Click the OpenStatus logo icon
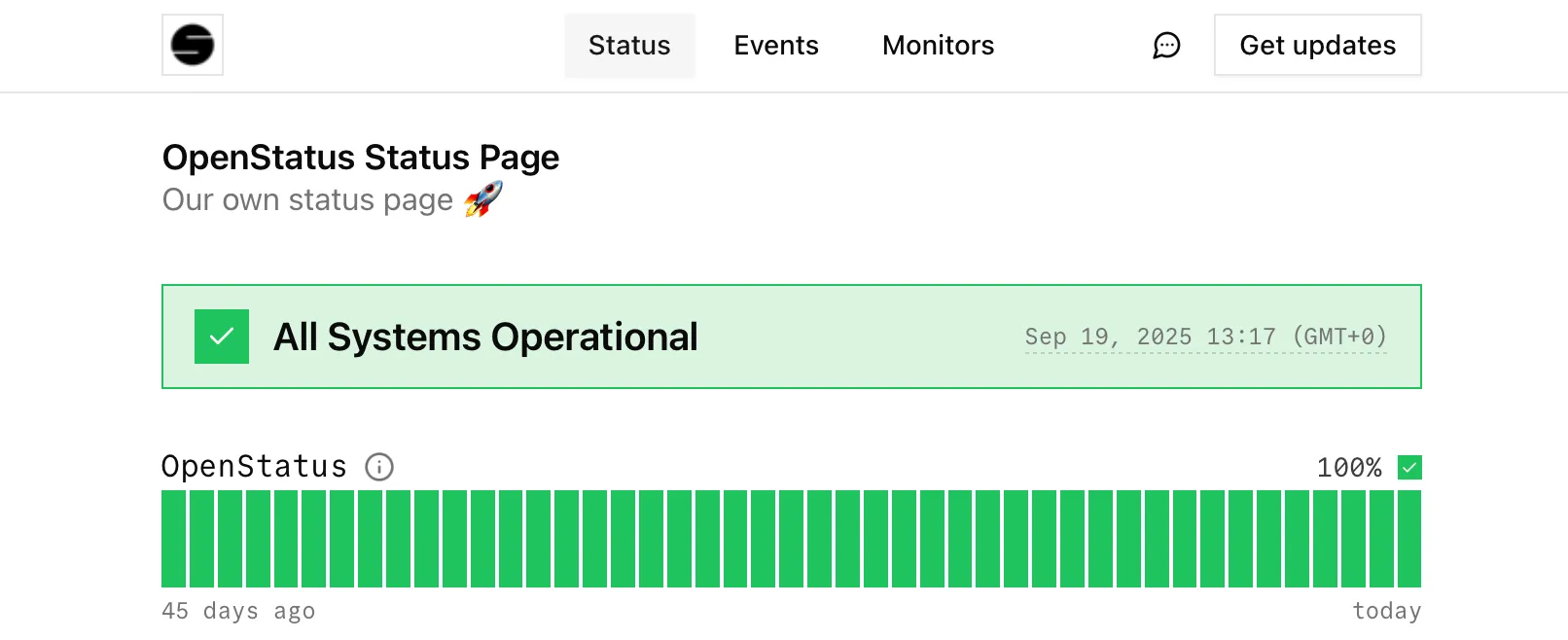 193,45
